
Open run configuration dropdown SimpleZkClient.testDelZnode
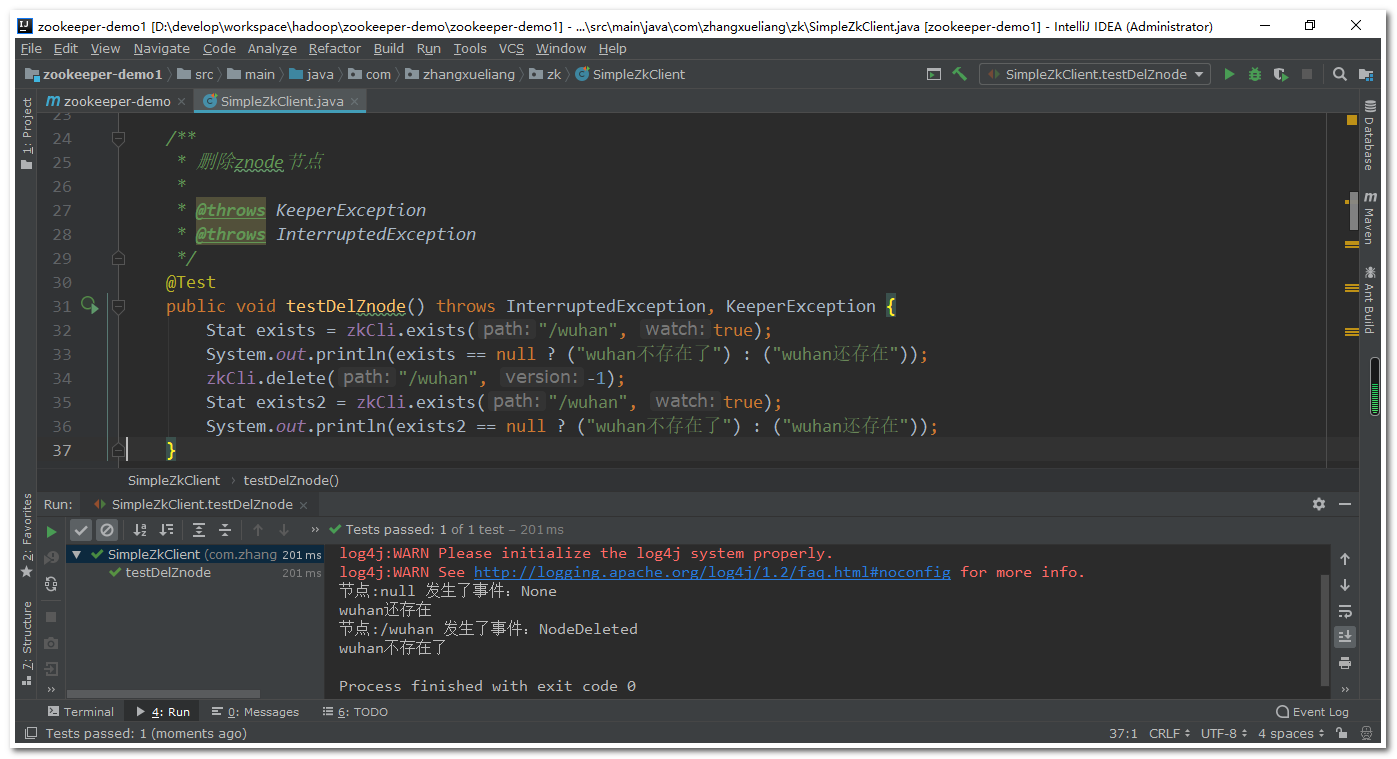(1095, 74)
